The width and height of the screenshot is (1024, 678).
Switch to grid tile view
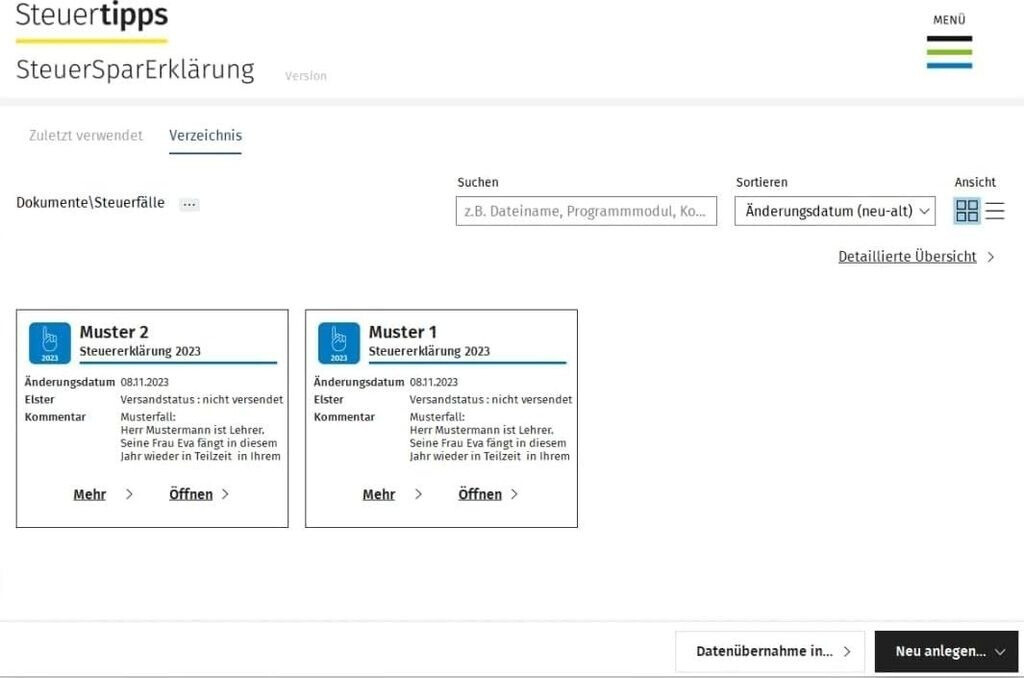click(x=967, y=211)
